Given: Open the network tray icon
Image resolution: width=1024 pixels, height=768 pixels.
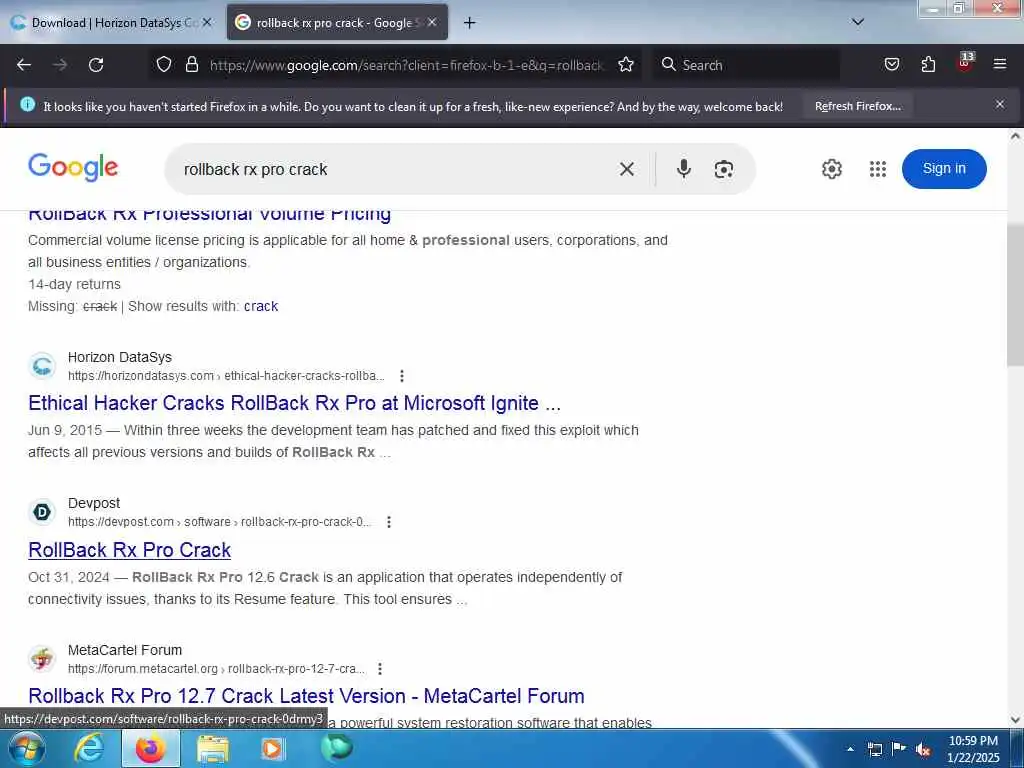Looking at the screenshot, I should click(x=874, y=749).
